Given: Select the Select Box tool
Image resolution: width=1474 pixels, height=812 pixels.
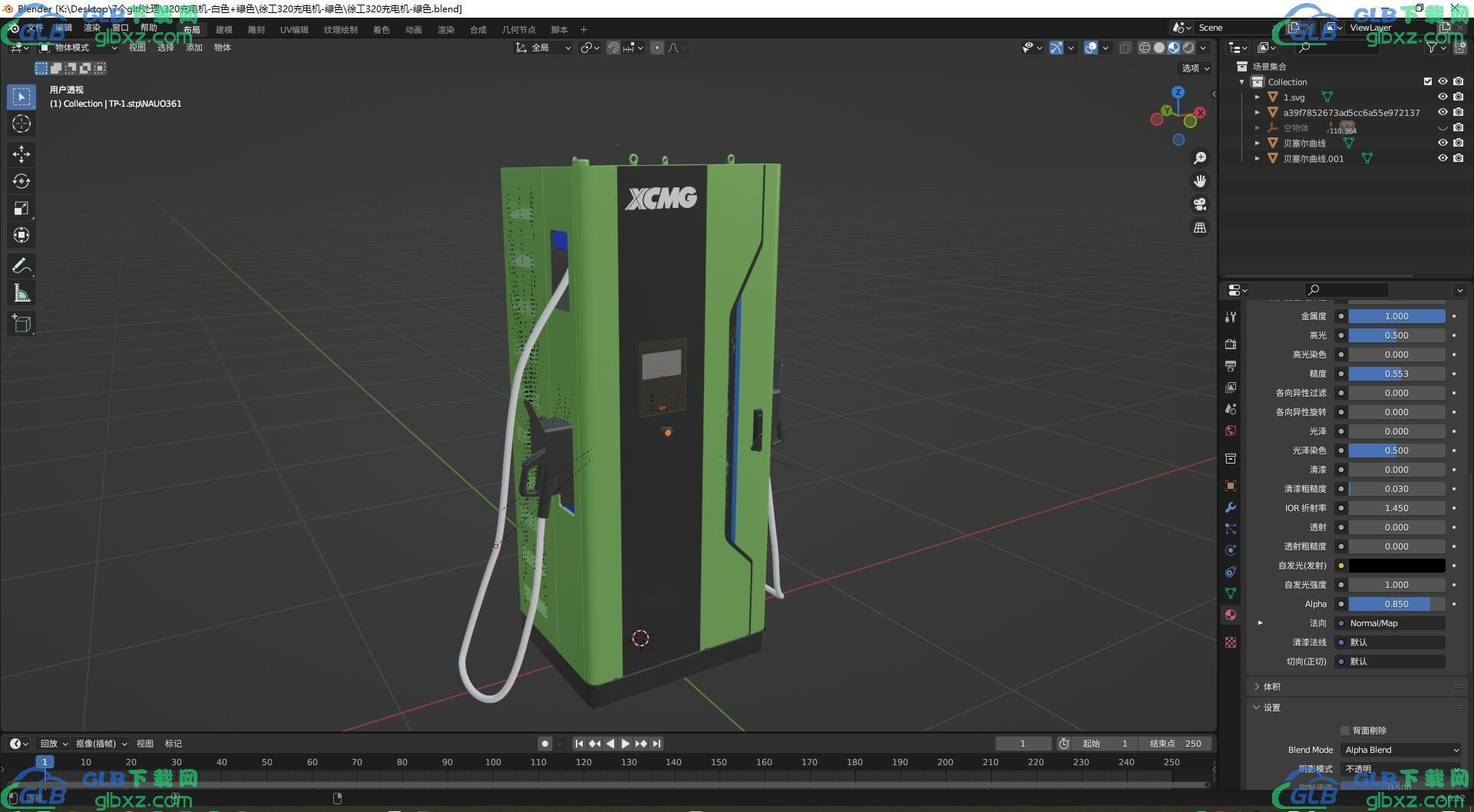Looking at the screenshot, I should click(21, 97).
